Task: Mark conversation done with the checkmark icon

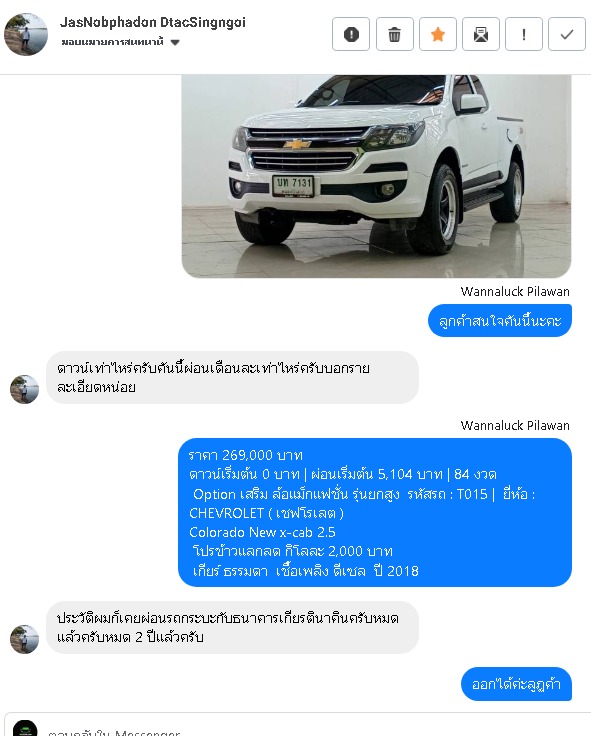Action: tap(567, 34)
